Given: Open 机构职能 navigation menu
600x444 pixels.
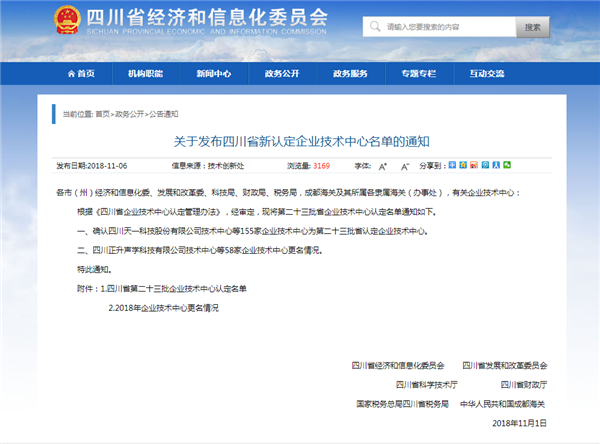Looking at the screenshot, I should [145, 74].
